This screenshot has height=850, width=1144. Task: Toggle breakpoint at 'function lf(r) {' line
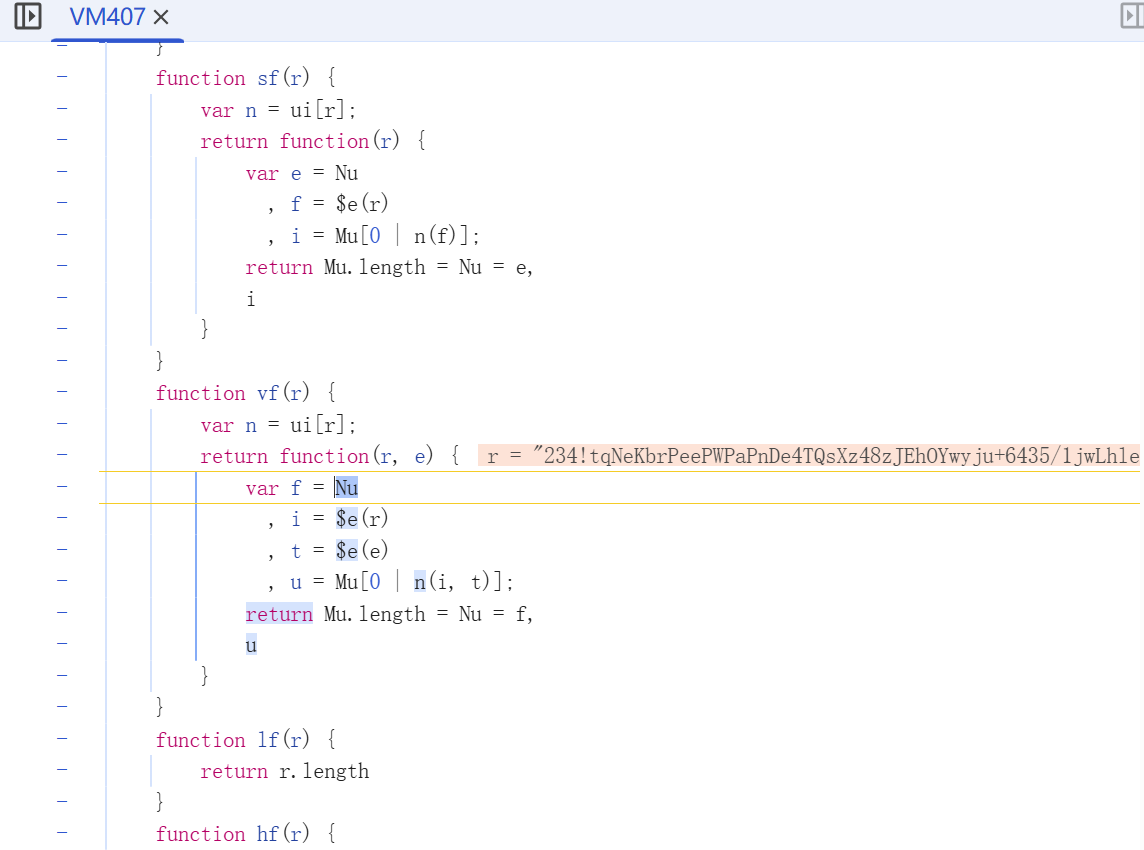(x=62, y=740)
